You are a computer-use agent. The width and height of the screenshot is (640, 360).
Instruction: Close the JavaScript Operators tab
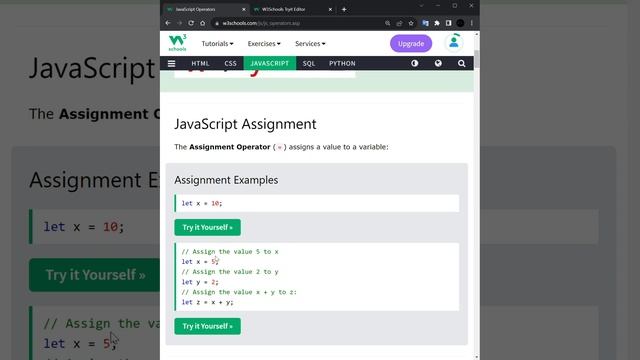(244, 9)
